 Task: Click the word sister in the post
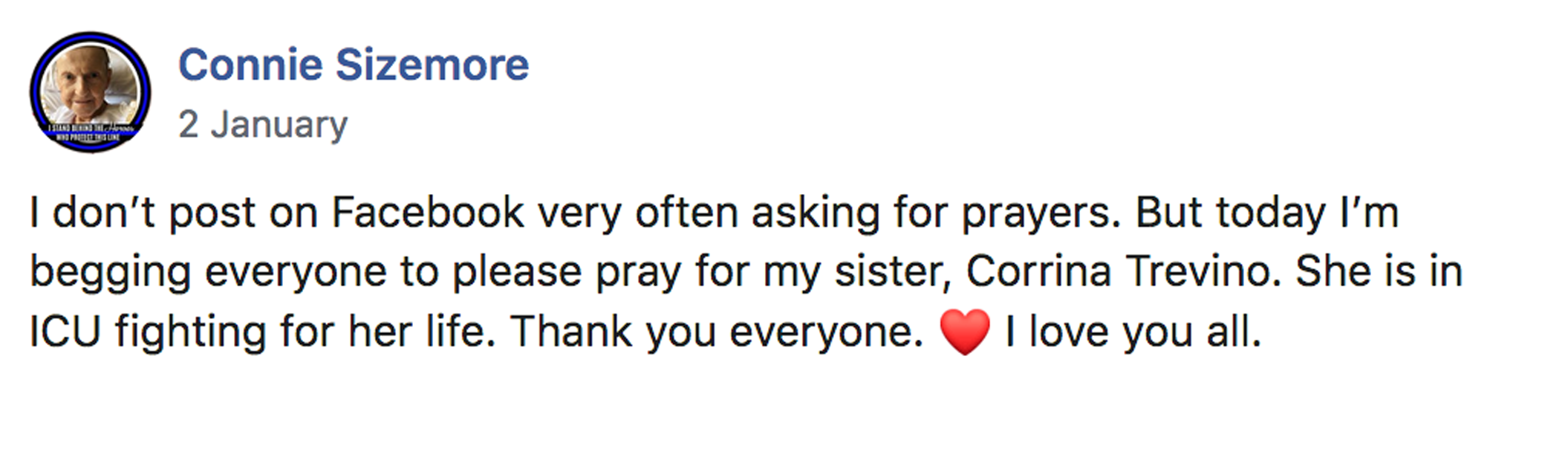893,272
